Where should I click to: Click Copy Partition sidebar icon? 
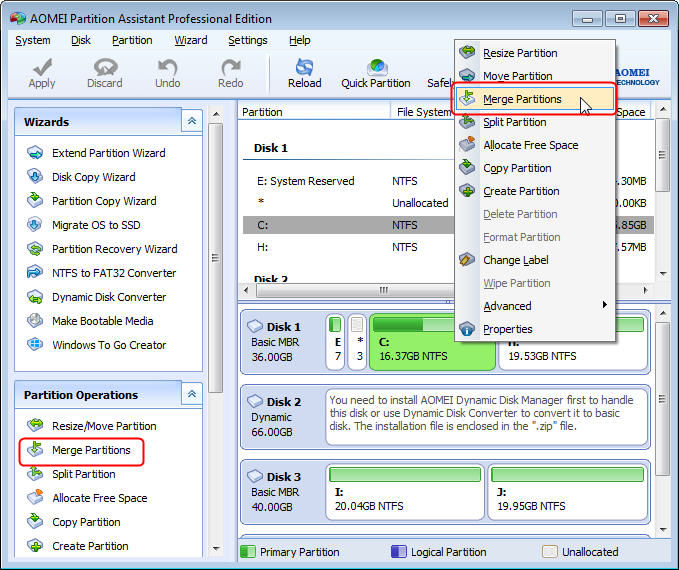click(x=35, y=521)
